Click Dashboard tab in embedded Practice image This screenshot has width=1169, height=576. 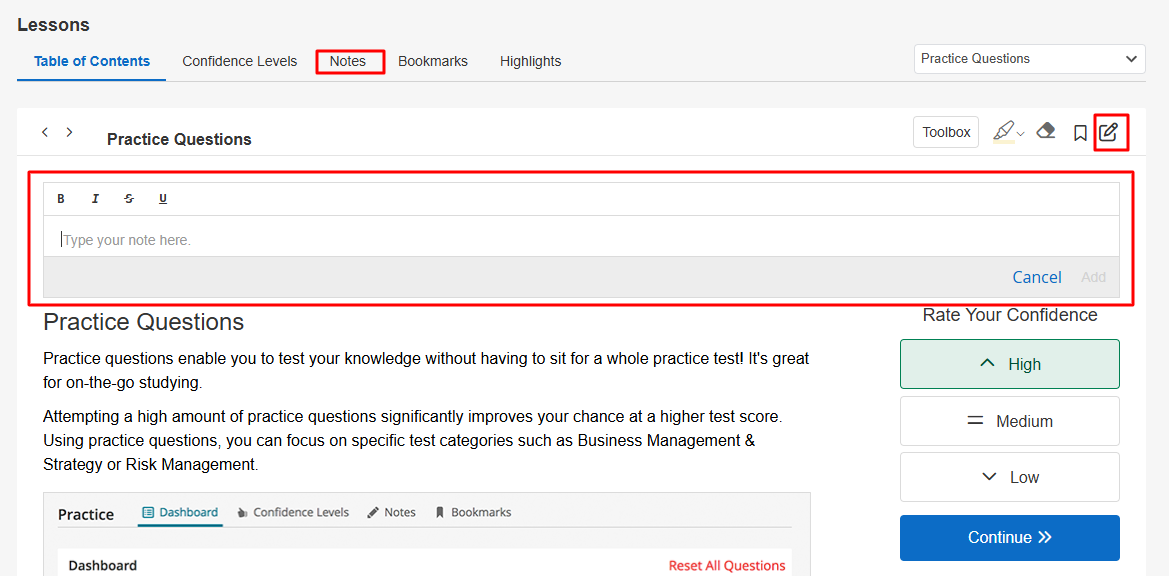coord(180,513)
